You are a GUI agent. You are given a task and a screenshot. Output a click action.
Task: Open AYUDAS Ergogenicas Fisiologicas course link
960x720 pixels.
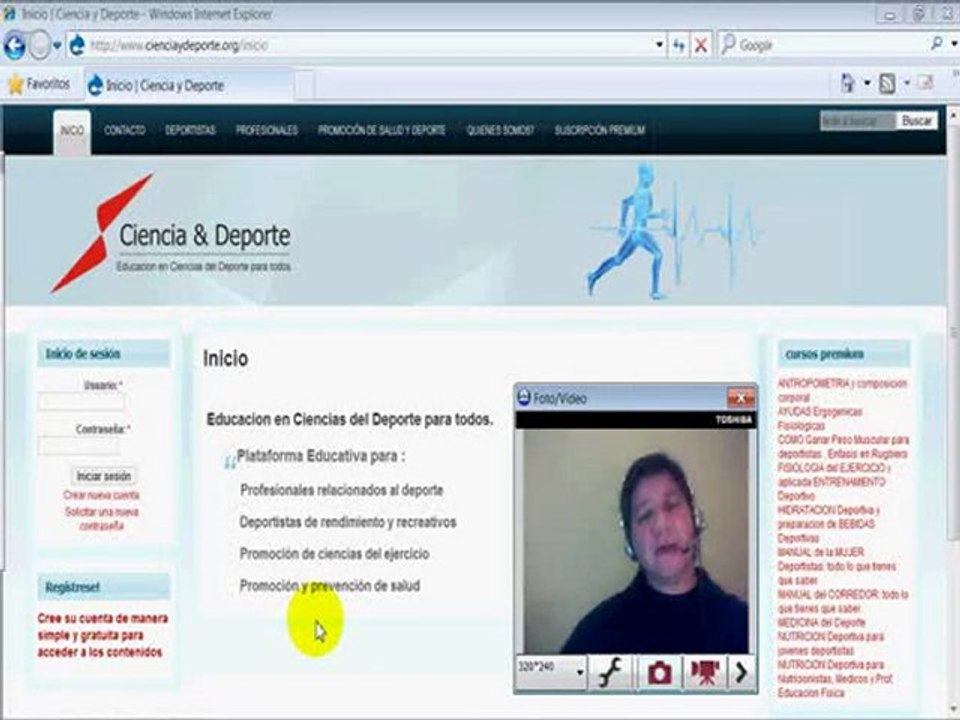click(820, 418)
